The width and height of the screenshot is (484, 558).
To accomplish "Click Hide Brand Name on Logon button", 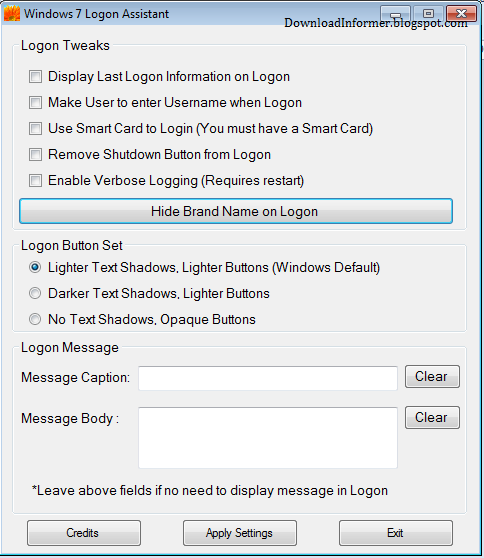I will (x=236, y=211).
